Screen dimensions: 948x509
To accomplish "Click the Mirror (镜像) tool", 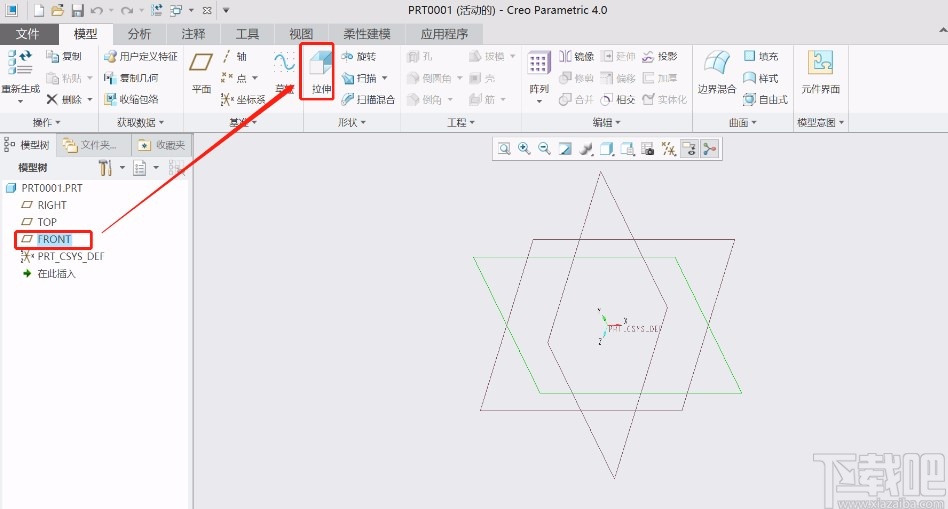I will tap(576, 56).
